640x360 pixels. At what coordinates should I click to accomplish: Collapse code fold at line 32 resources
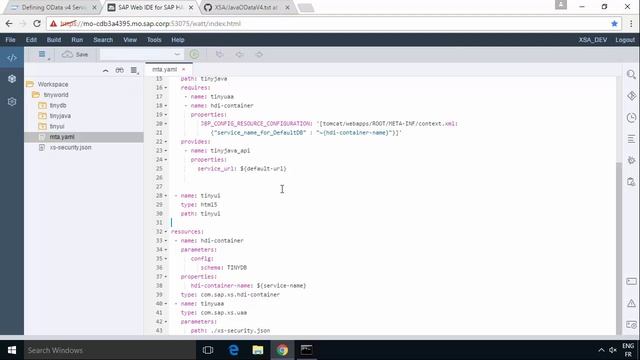point(166,232)
